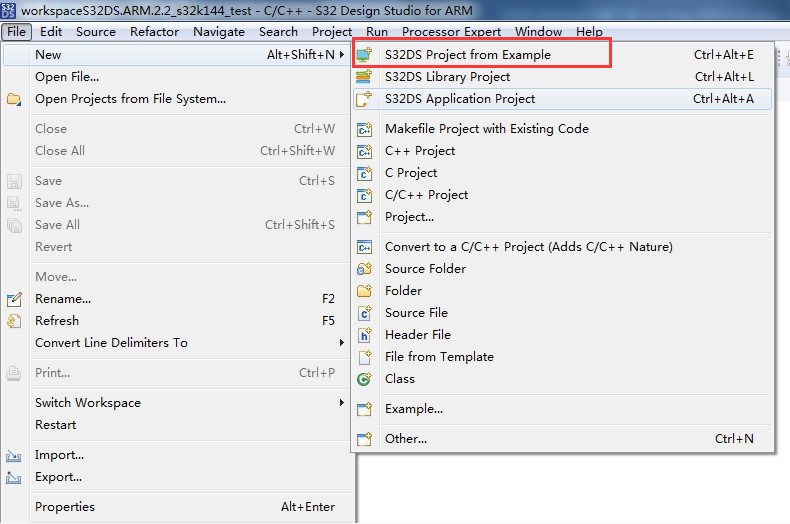Open the Search menu
The width and height of the screenshot is (790, 524).
pyautogui.click(x=278, y=32)
